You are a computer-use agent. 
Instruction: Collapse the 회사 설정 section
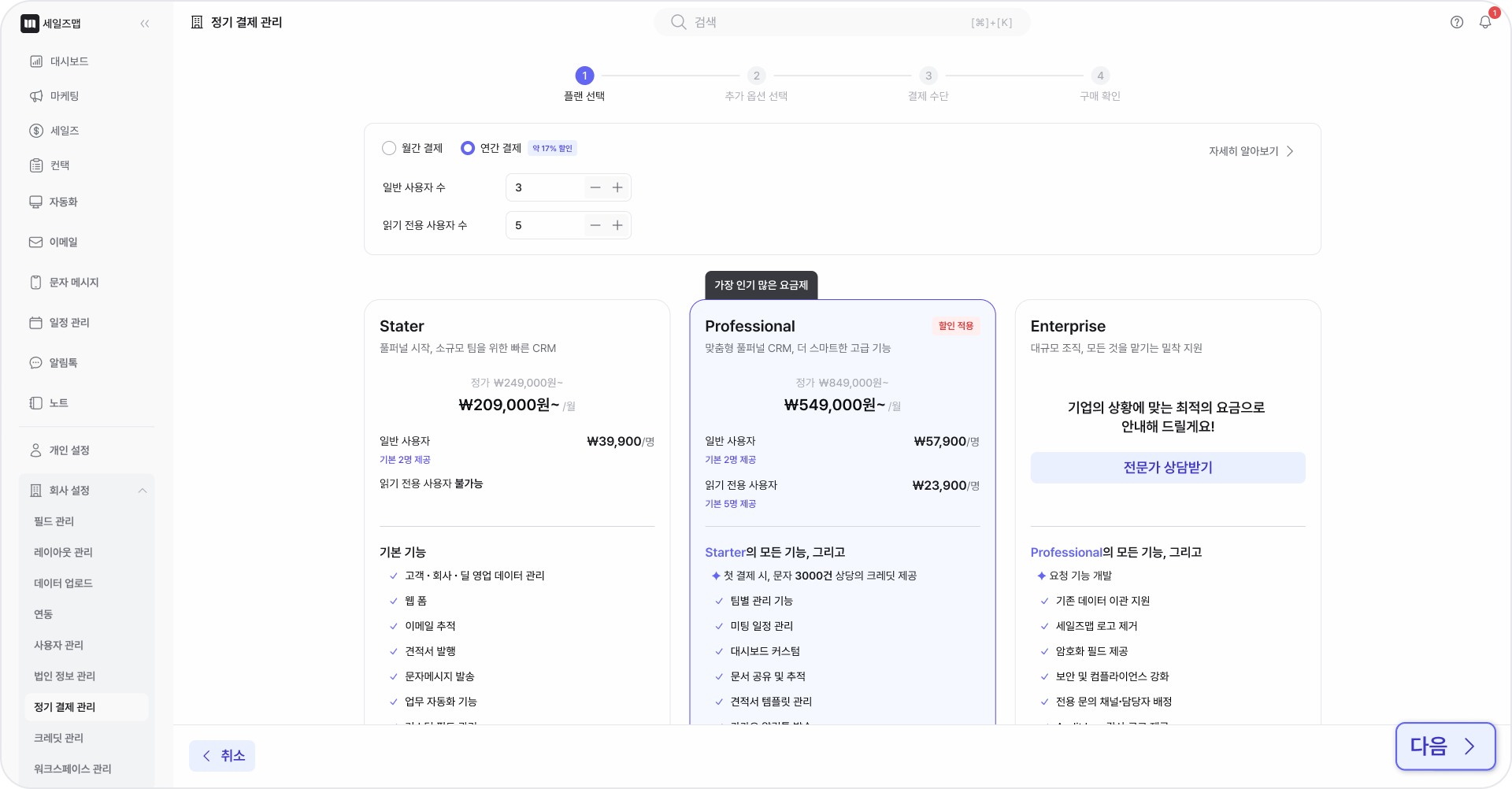coord(143,491)
